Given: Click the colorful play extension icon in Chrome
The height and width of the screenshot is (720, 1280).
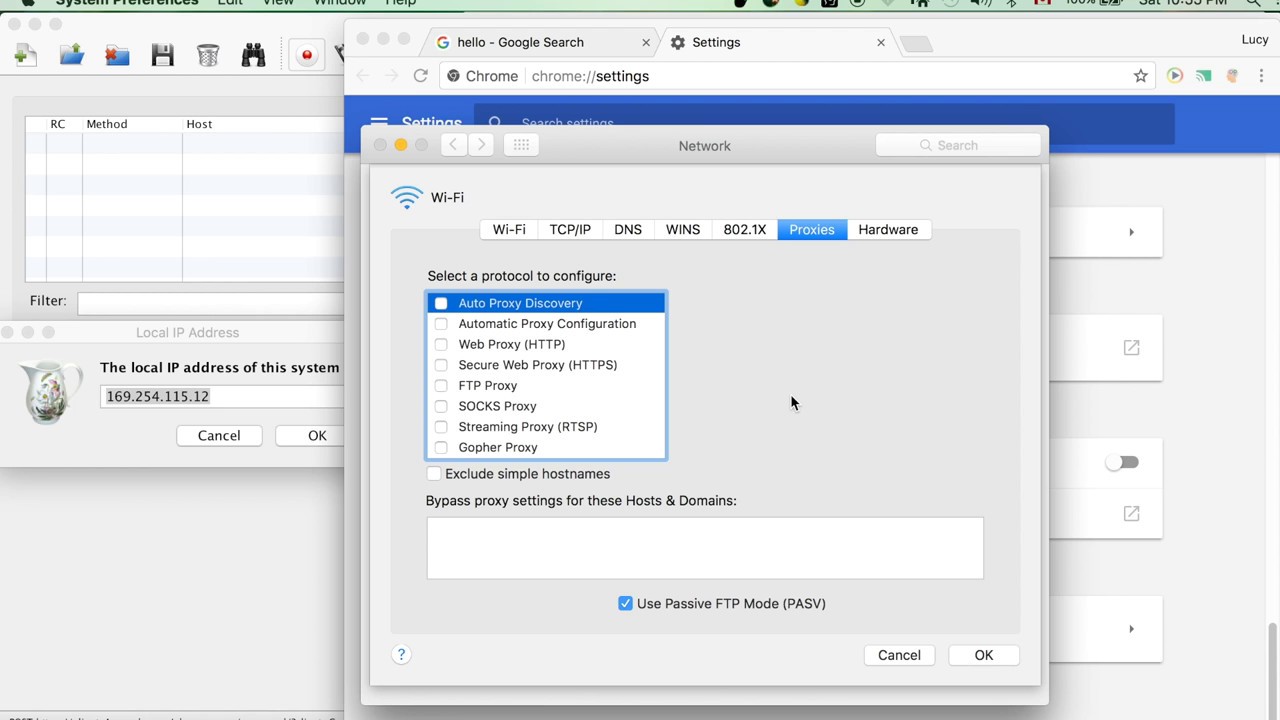Looking at the screenshot, I should pyautogui.click(x=1175, y=76).
